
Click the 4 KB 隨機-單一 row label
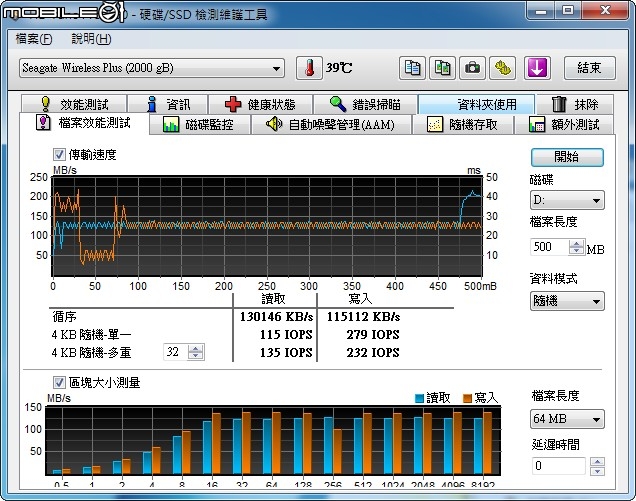pos(91,335)
